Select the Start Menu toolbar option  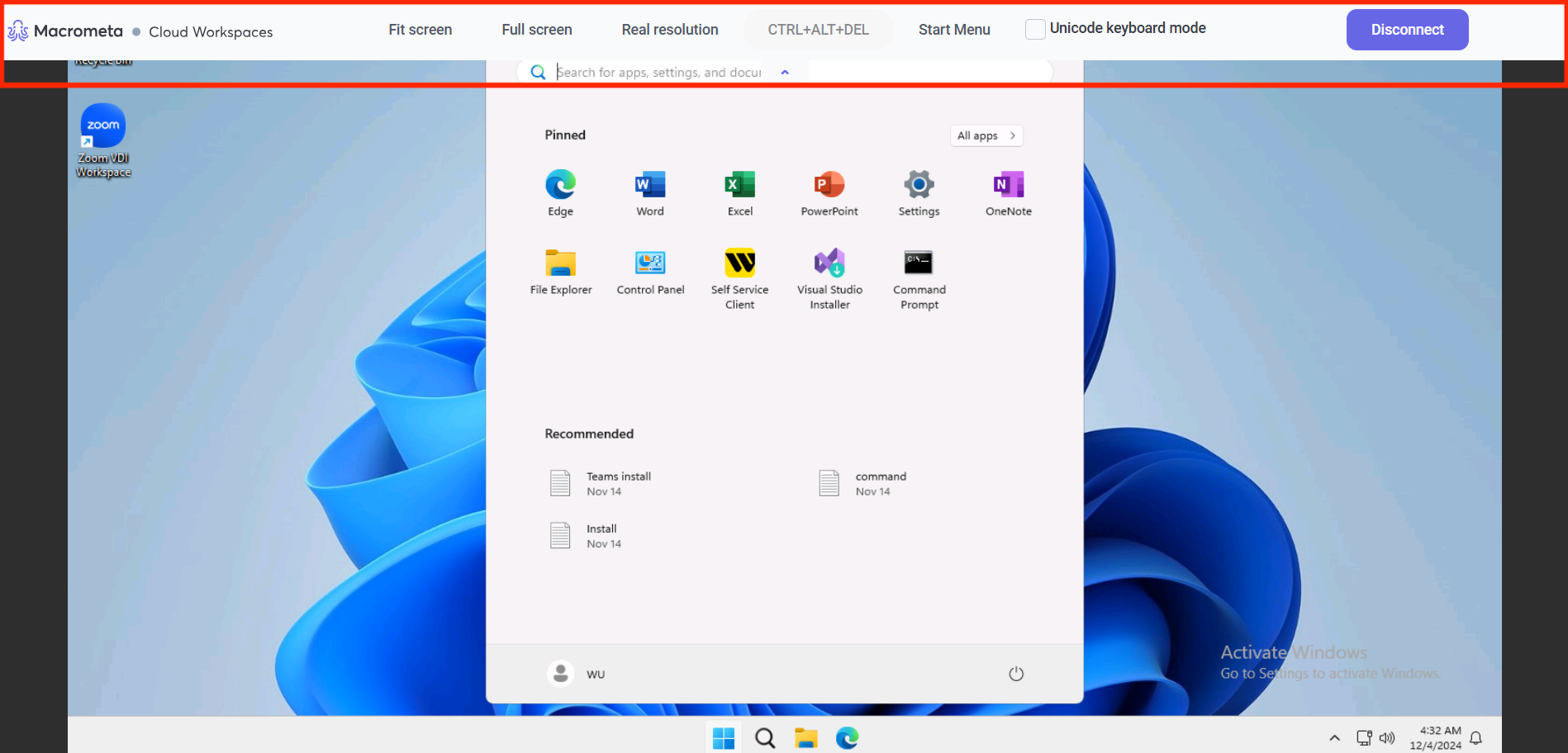click(x=953, y=29)
